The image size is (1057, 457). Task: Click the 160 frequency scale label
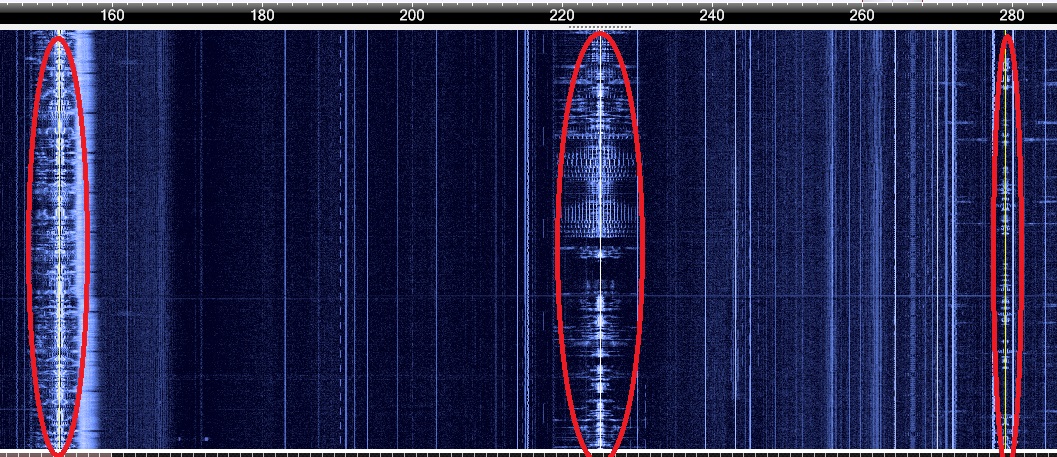click(112, 16)
